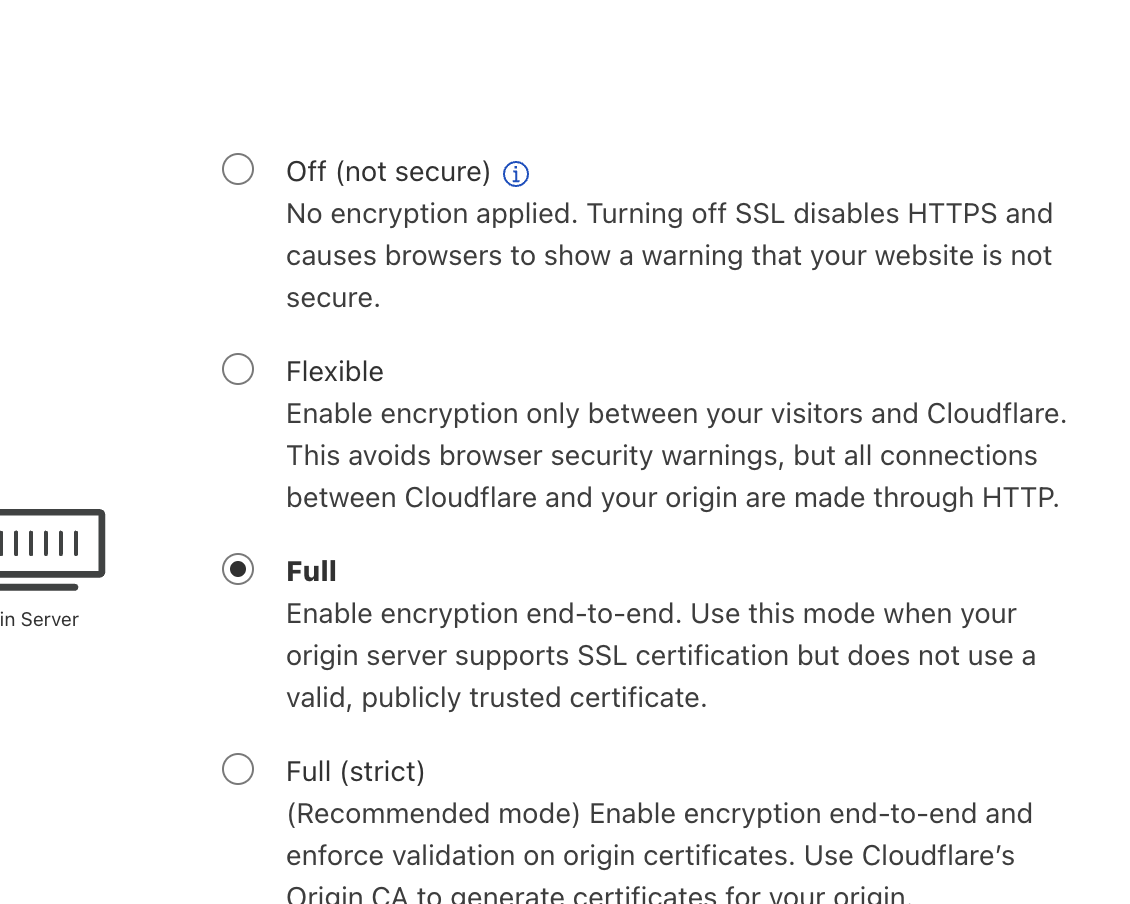The height and width of the screenshot is (904, 1130).
Task: Click the selected Full radio button
Action: click(x=238, y=570)
